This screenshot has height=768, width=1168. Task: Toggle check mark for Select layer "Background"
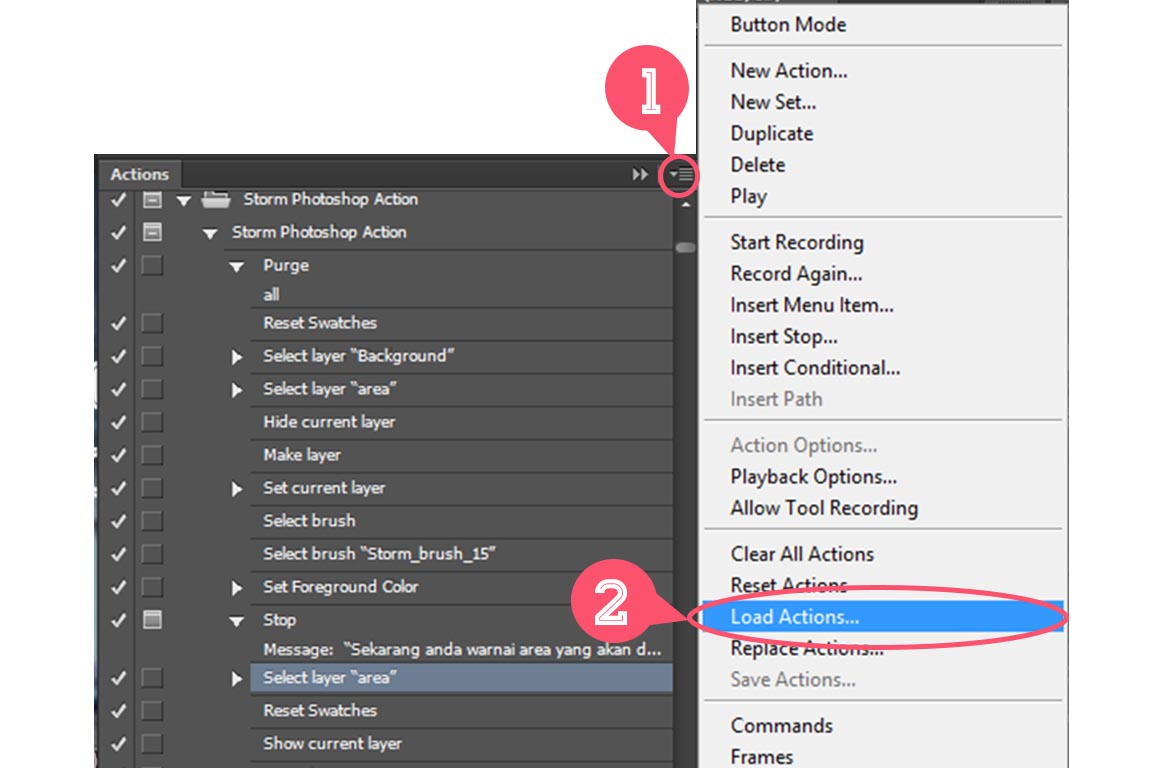(118, 356)
